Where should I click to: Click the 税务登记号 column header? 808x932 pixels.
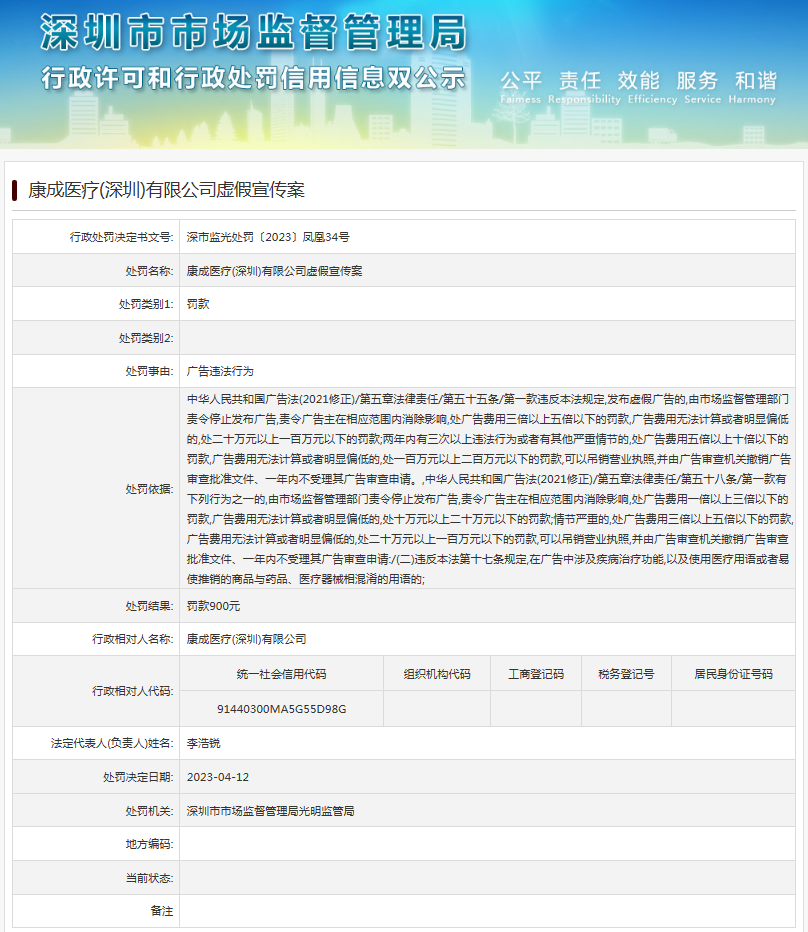(x=626, y=674)
